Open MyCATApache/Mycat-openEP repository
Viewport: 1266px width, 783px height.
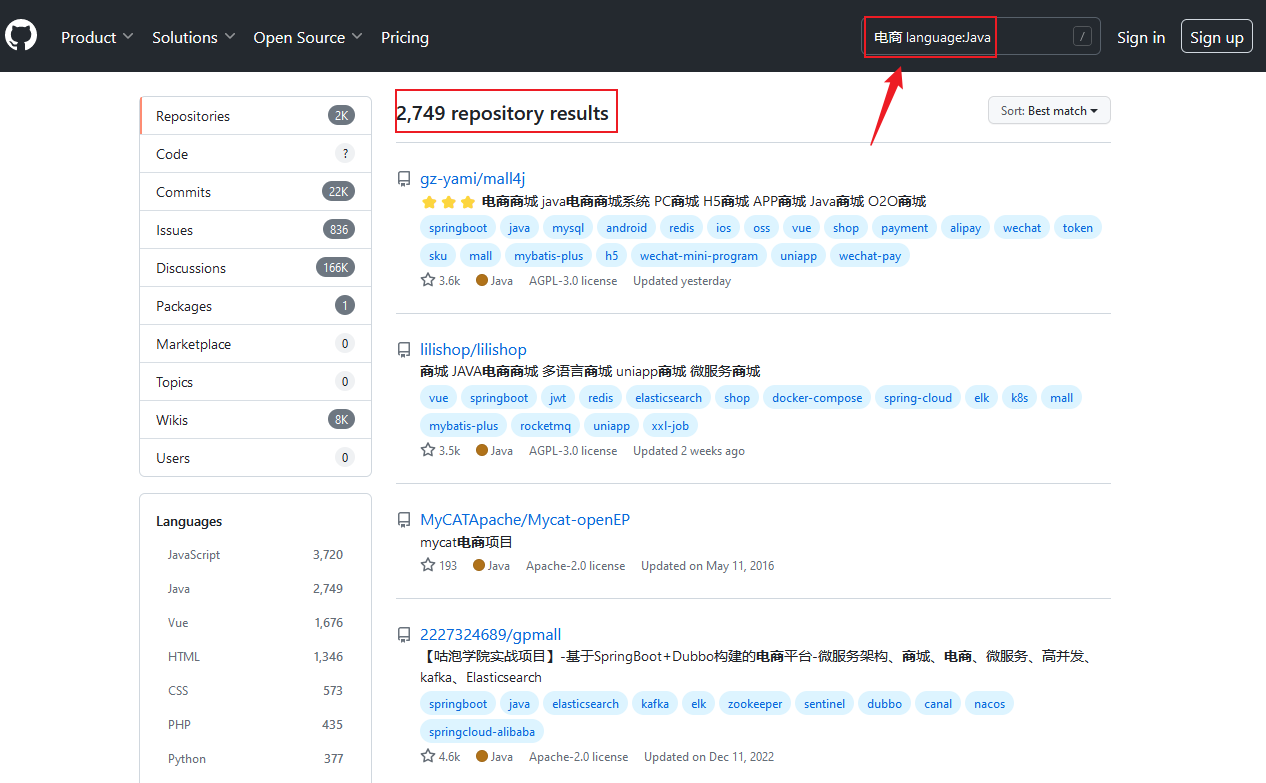[525, 520]
